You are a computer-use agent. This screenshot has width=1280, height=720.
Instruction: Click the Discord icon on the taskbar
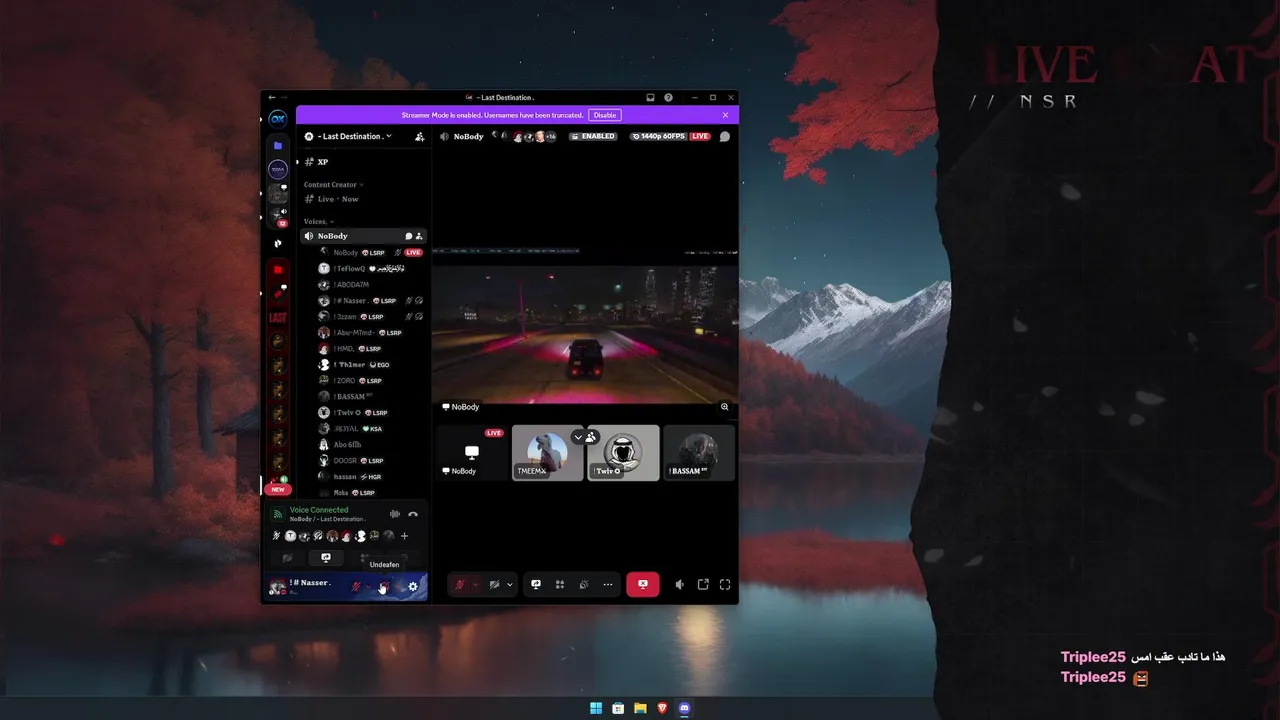point(684,708)
